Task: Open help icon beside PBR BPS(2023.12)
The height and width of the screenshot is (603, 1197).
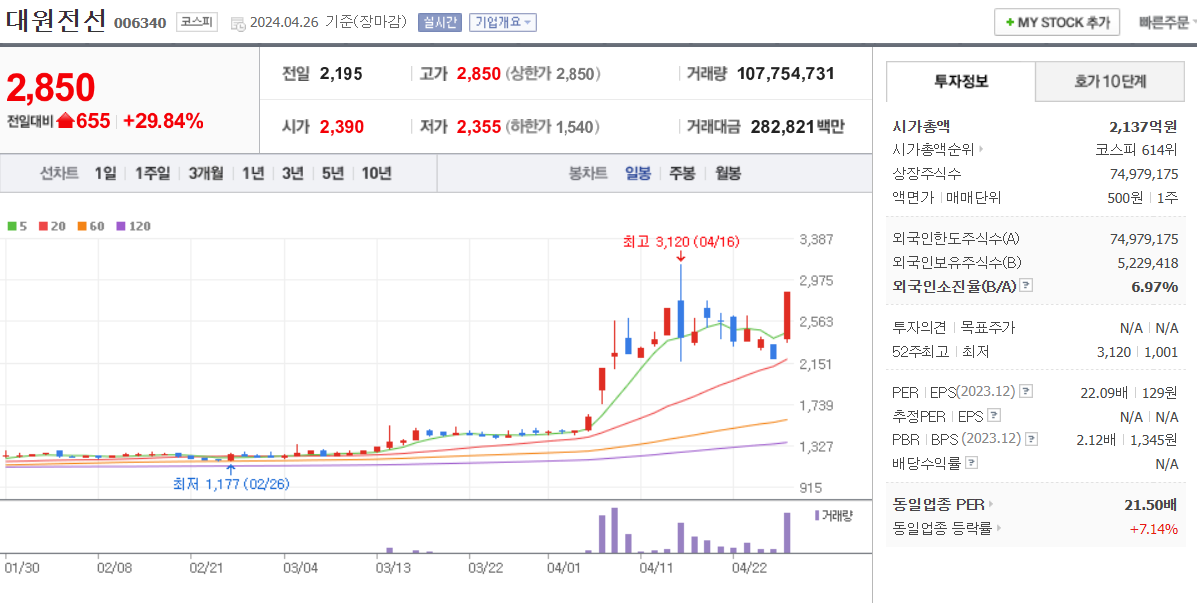Action: point(1032,440)
